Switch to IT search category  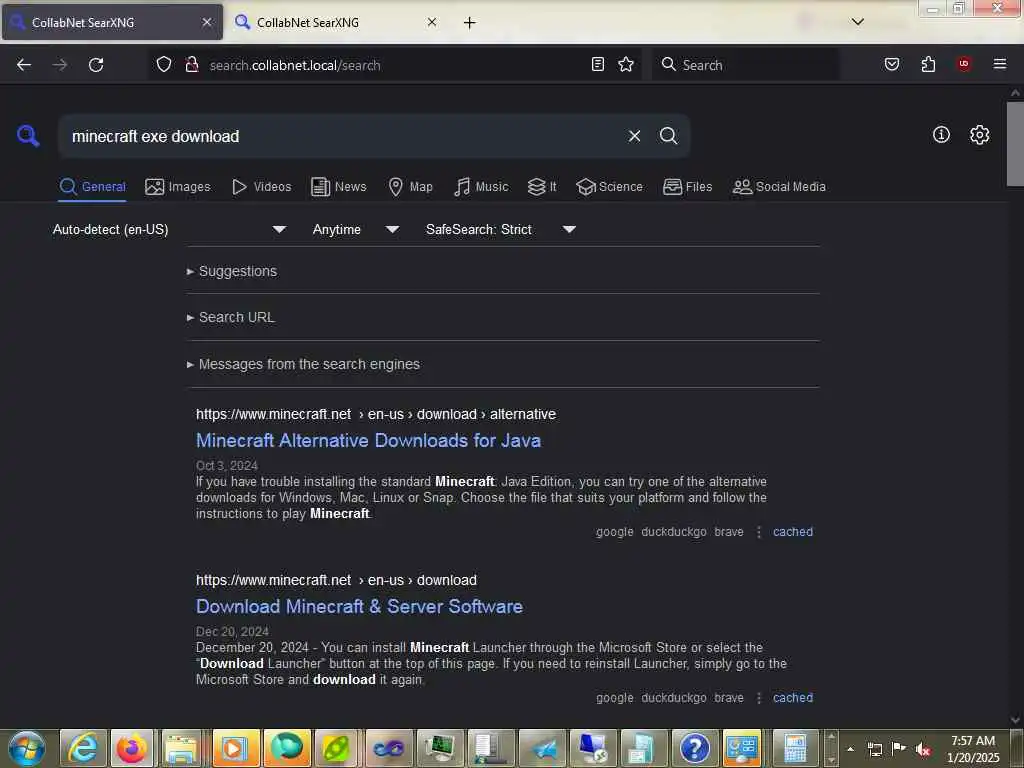(x=542, y=187)
